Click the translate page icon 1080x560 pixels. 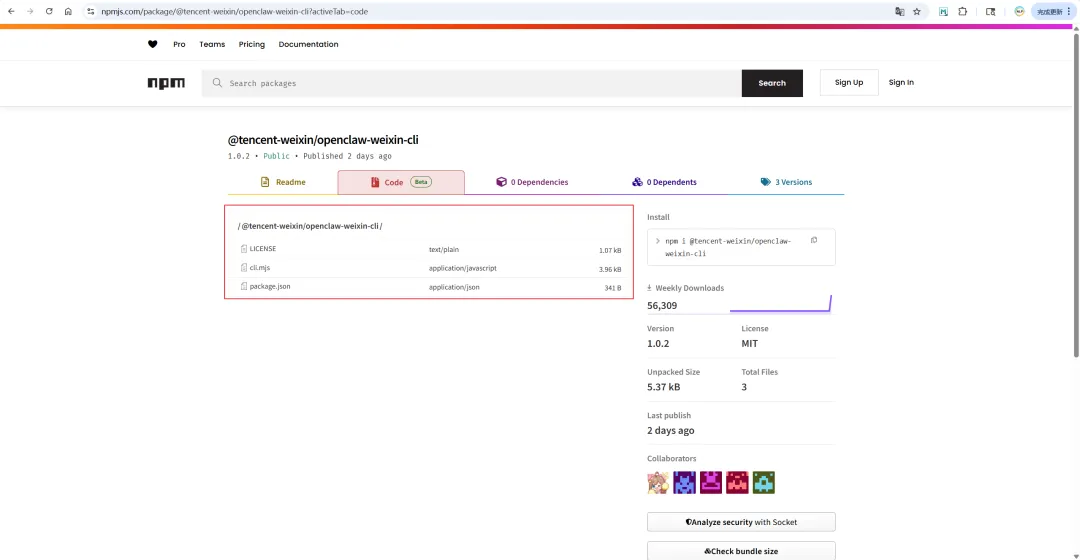click(900, 11)
